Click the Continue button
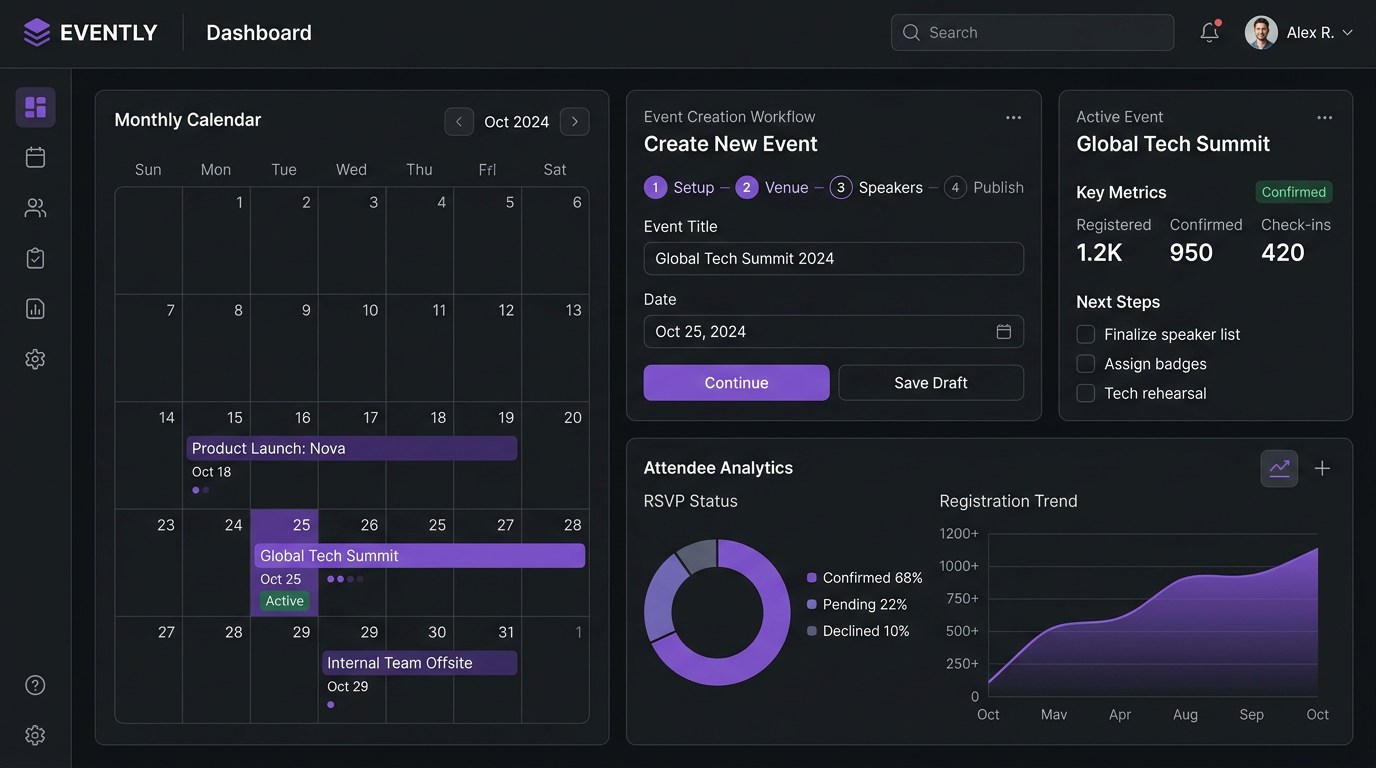 [x=736, y=382]
